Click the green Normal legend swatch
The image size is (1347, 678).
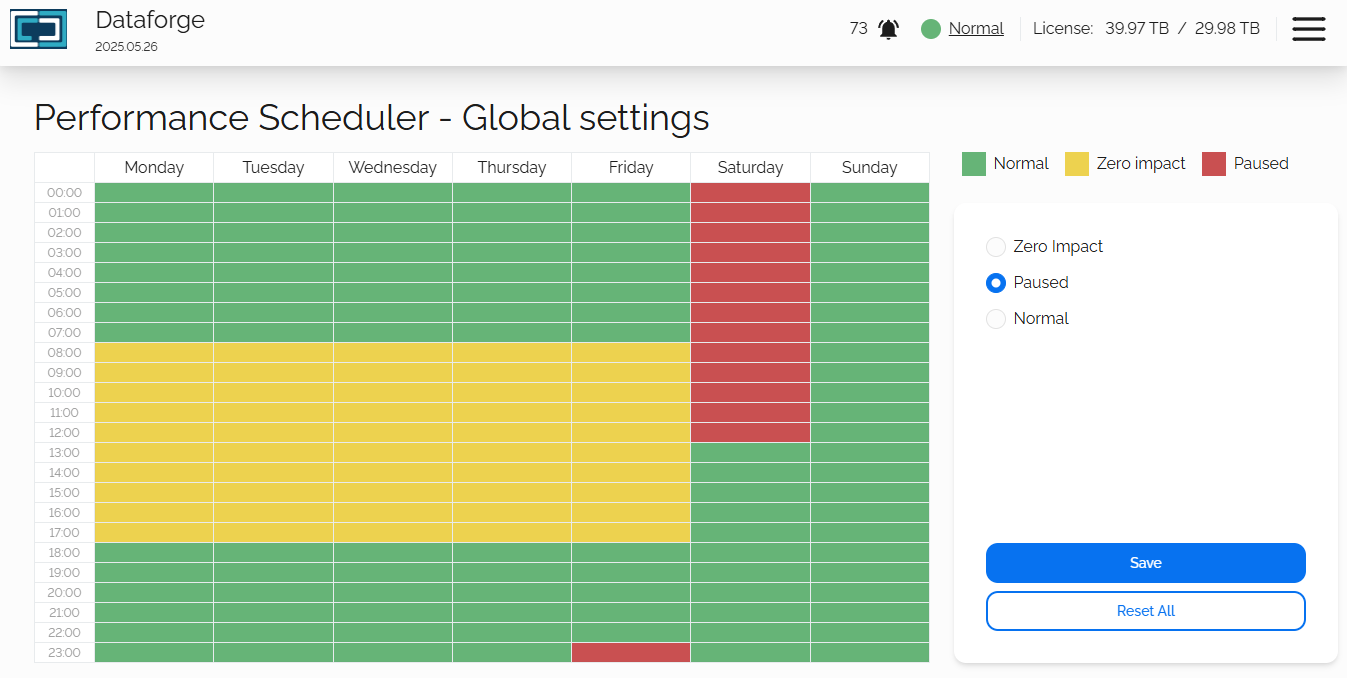pos(974,164)
